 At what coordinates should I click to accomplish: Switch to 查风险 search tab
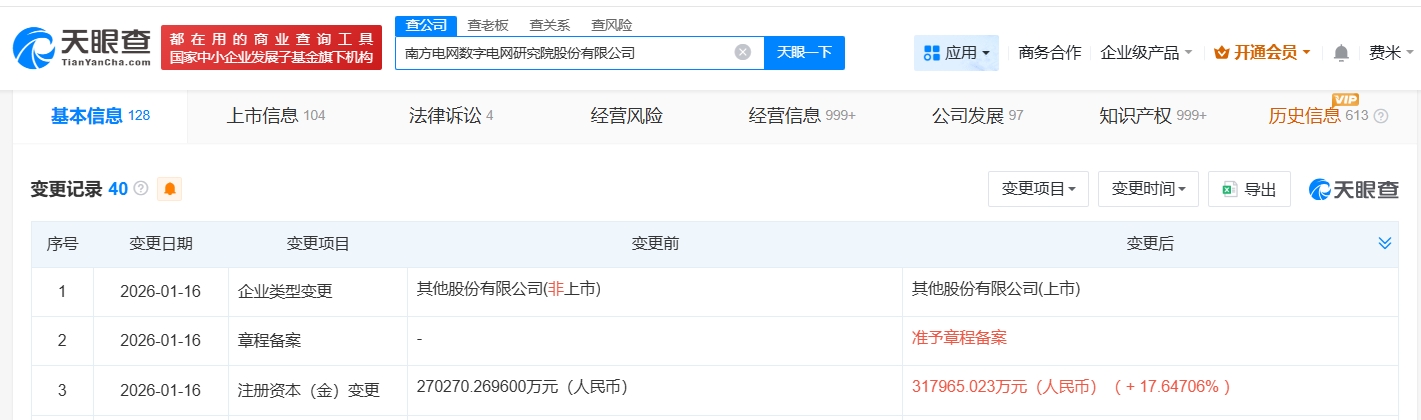611,25
